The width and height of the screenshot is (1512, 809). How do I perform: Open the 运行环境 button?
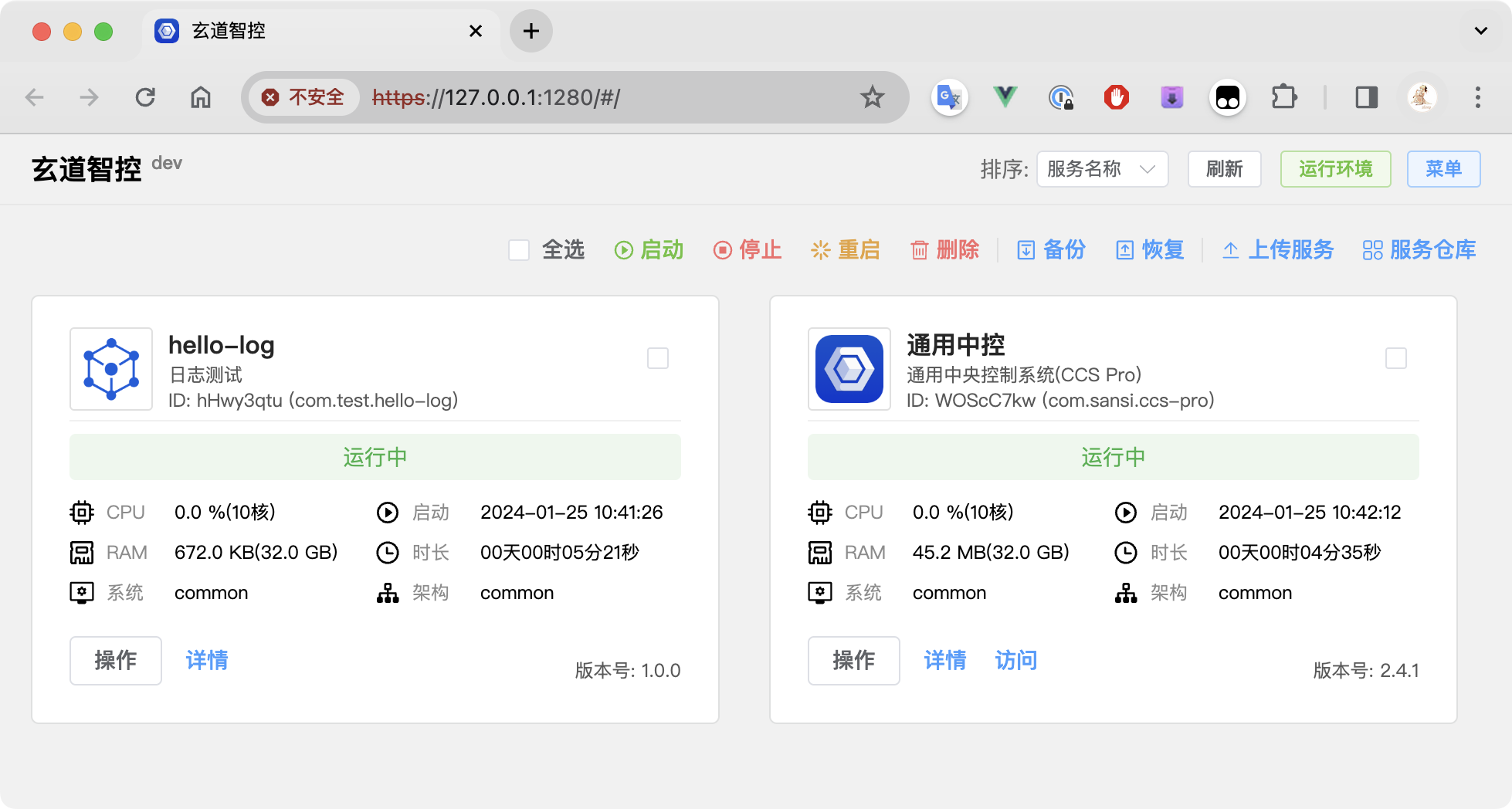click(1336, 169)
